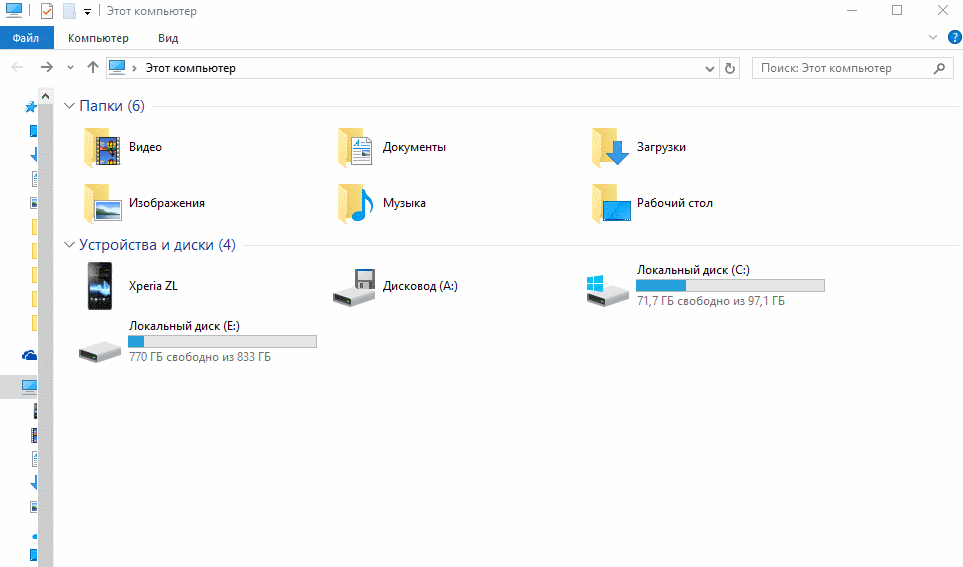Click the breadcrumb chevron before Этот компьютер
Viewport: 963px width, 567px height.
135,68
